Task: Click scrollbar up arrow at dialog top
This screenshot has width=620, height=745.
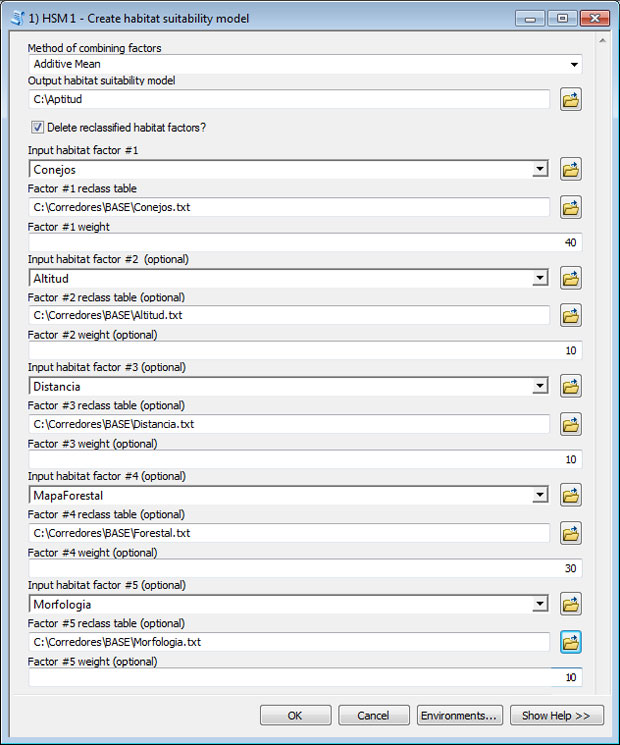Action: coord(602,41)
